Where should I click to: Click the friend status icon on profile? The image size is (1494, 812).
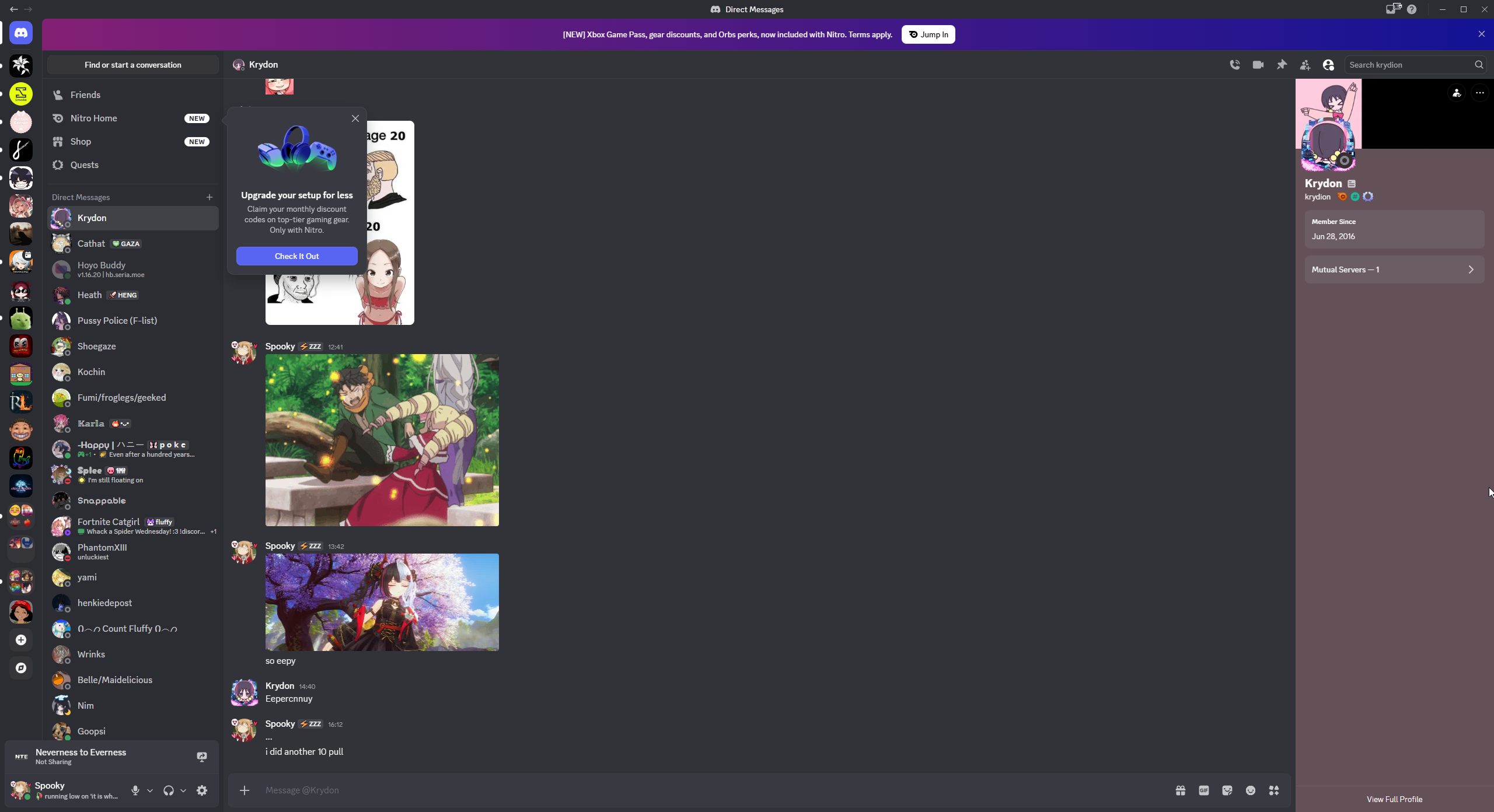1457,93
